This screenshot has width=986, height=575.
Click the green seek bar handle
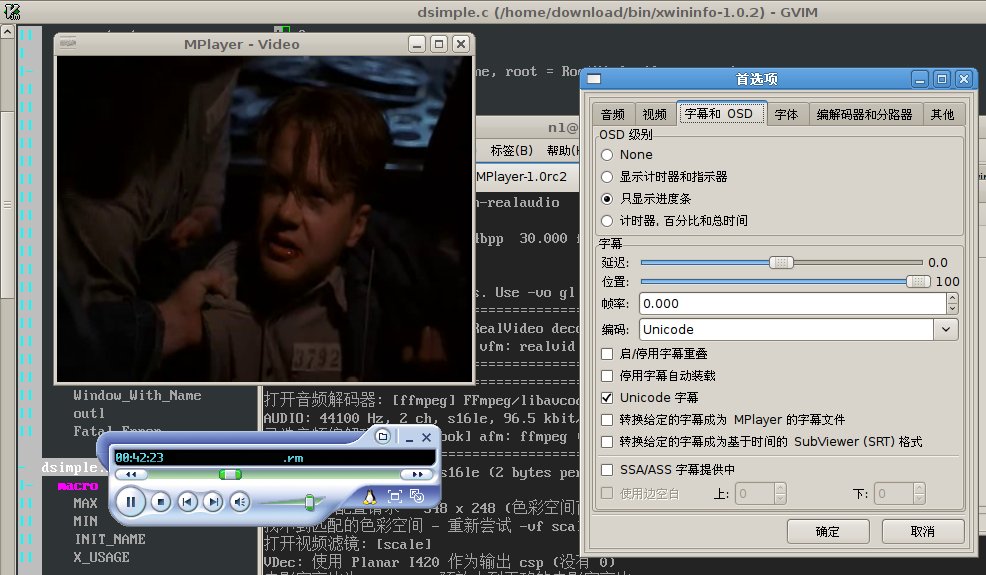point(230,474)
